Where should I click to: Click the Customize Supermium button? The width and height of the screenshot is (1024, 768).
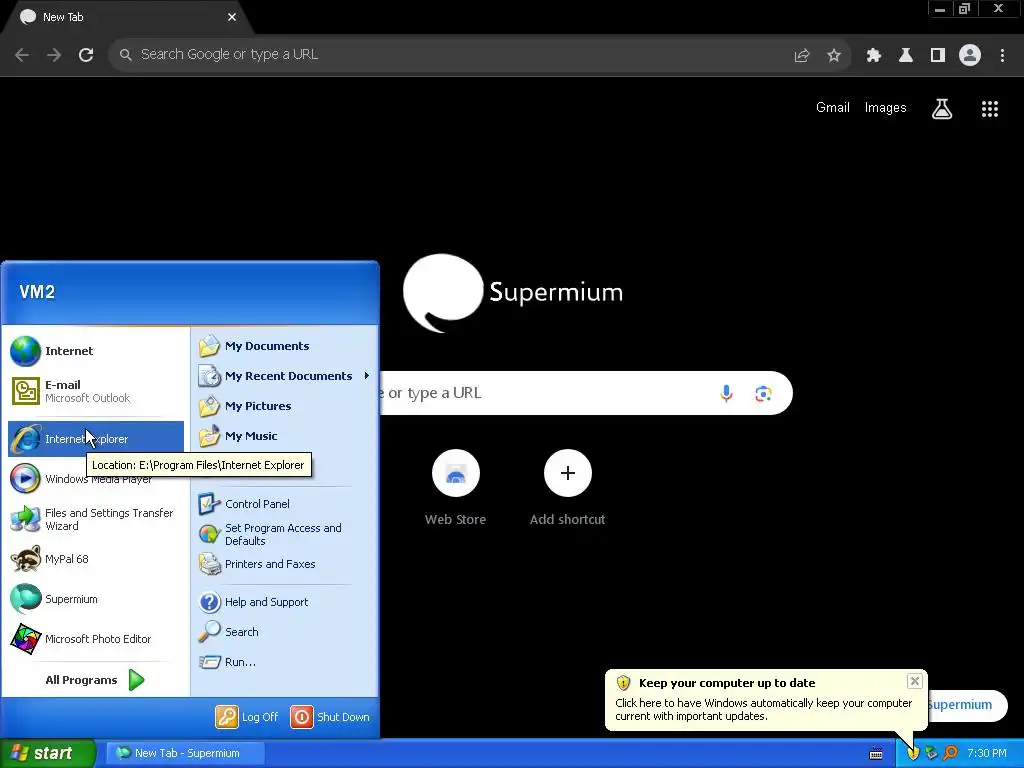[x=967, y=705]
